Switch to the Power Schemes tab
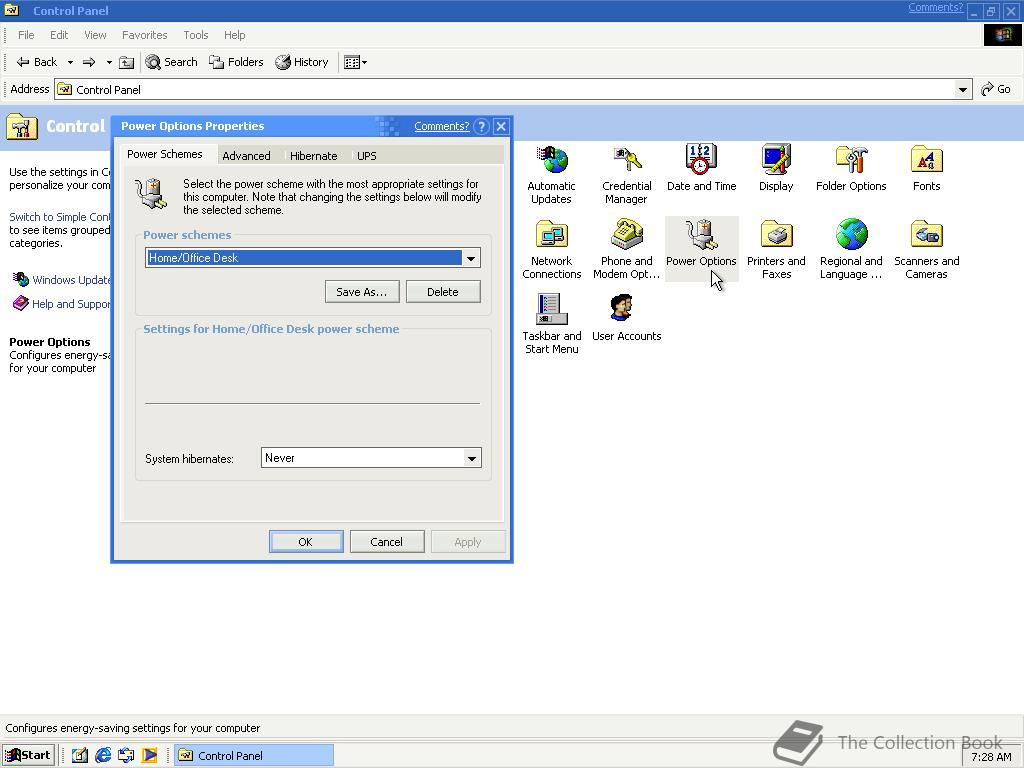Image resolution: width=1024 pixels, height=768 pixels. [x=165, y=154]
